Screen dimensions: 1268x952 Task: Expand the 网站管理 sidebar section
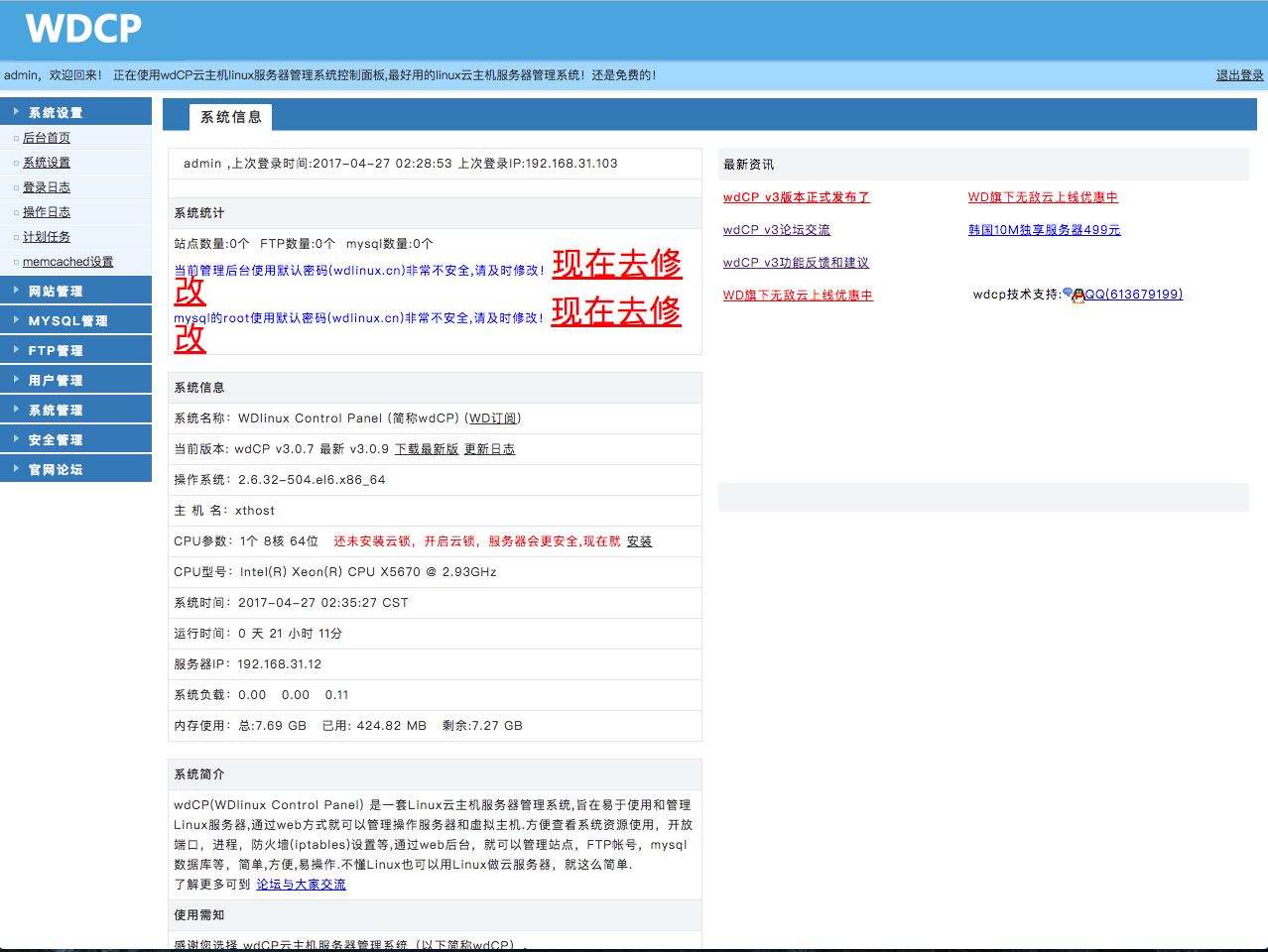[75, 291]
